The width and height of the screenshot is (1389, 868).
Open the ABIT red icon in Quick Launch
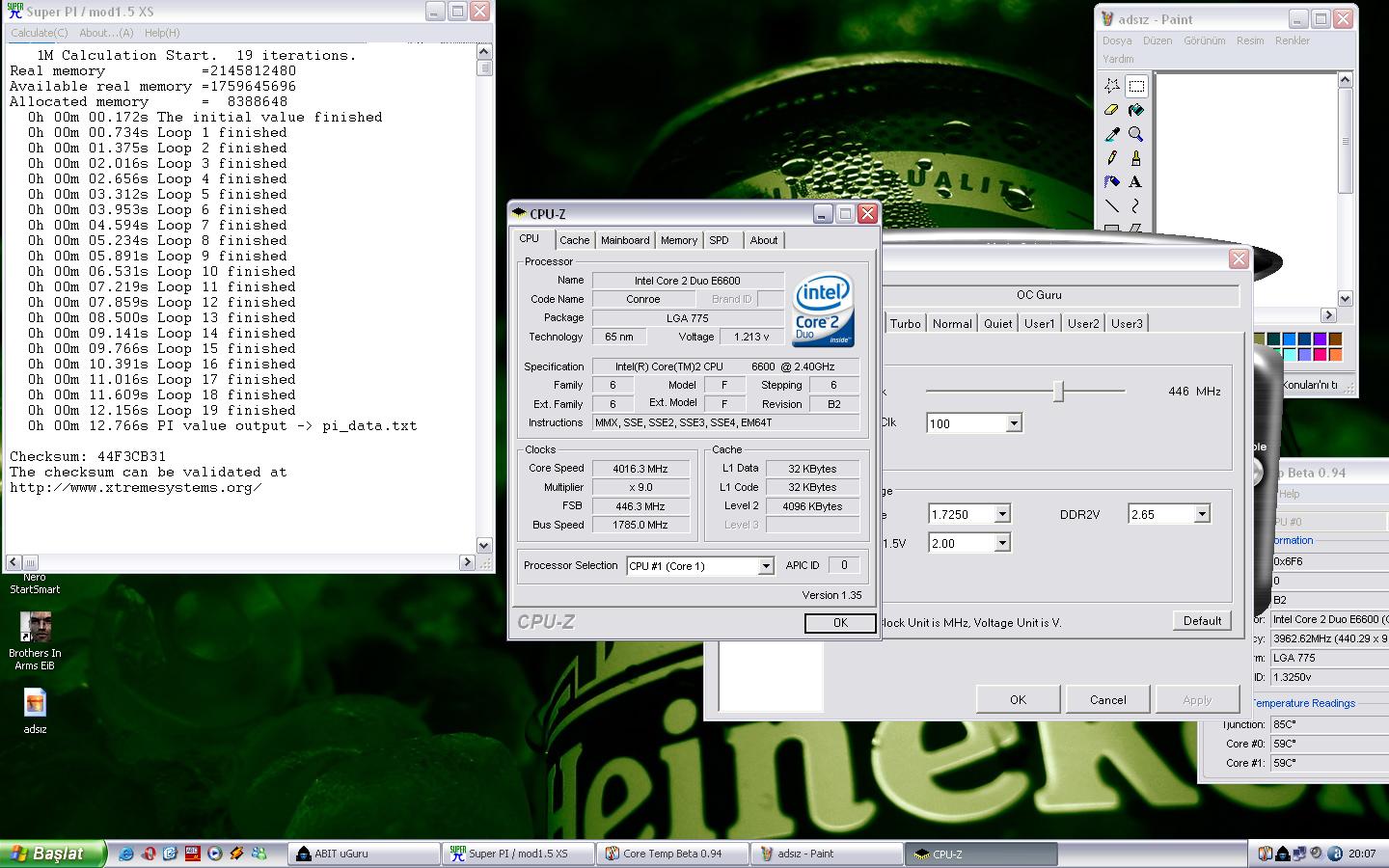click(x=192, y=854)
